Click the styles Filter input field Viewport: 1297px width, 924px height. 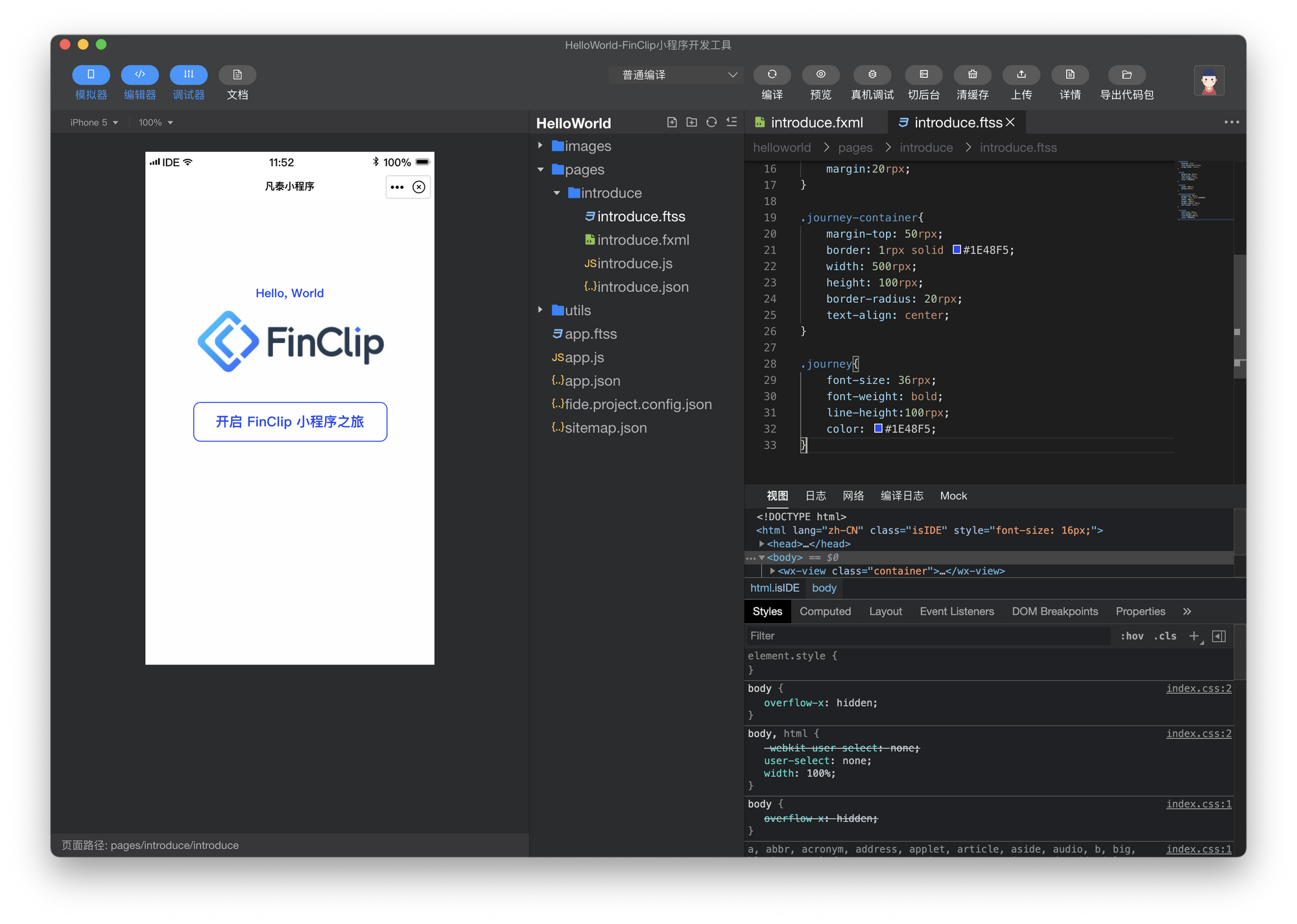point(927,636)
